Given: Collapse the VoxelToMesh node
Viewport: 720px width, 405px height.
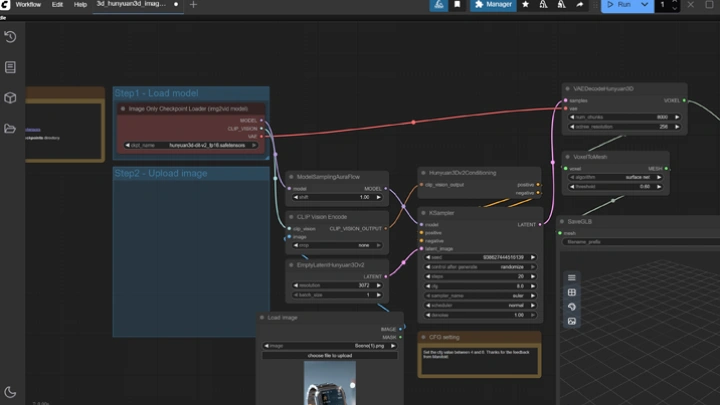Looking at the screenshot, I should pyautogui.click(x=568, y=157).
